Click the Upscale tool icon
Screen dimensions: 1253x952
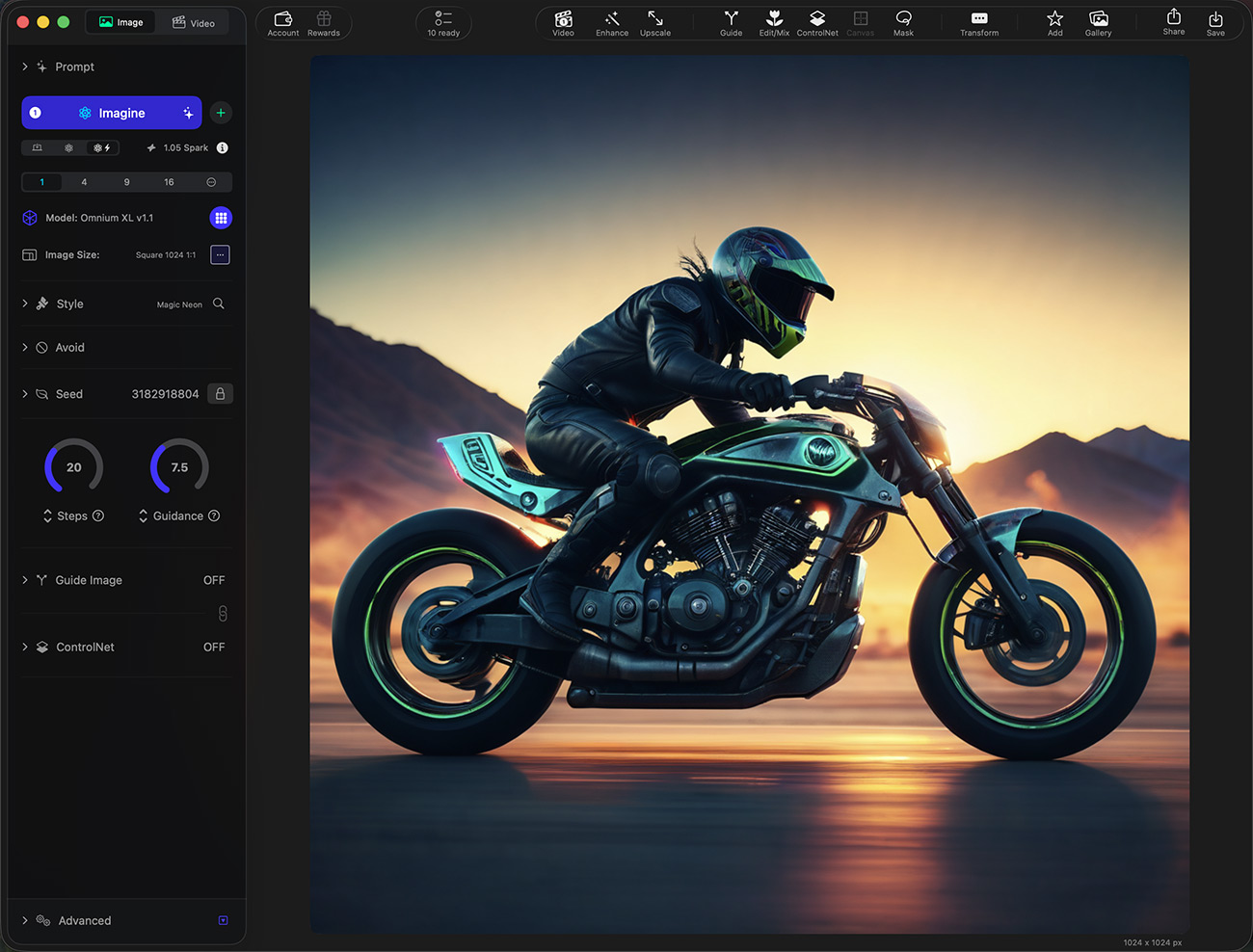pyautogui.click(x=655, y=23)
